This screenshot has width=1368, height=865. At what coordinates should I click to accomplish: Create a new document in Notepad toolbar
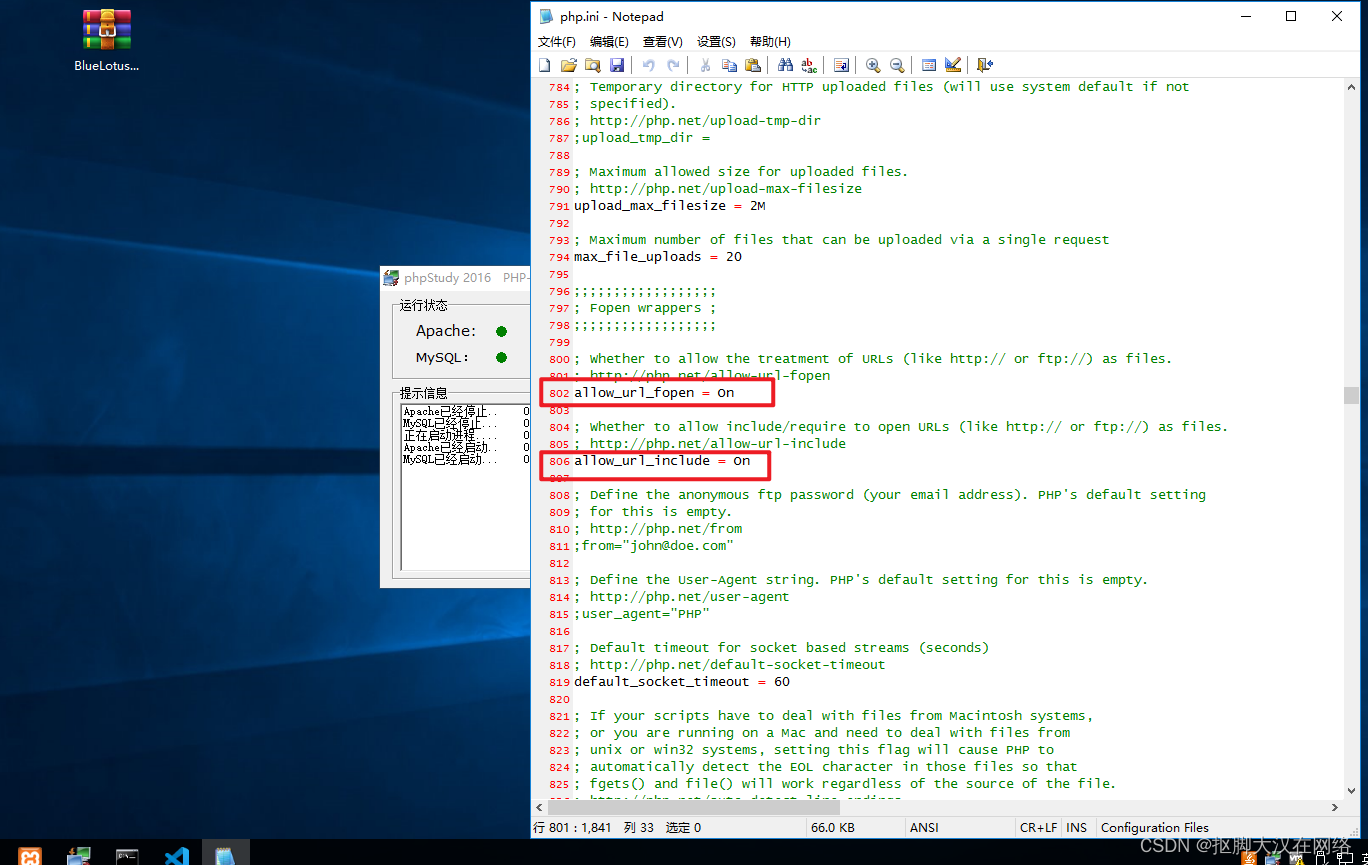tap(545, 65)
